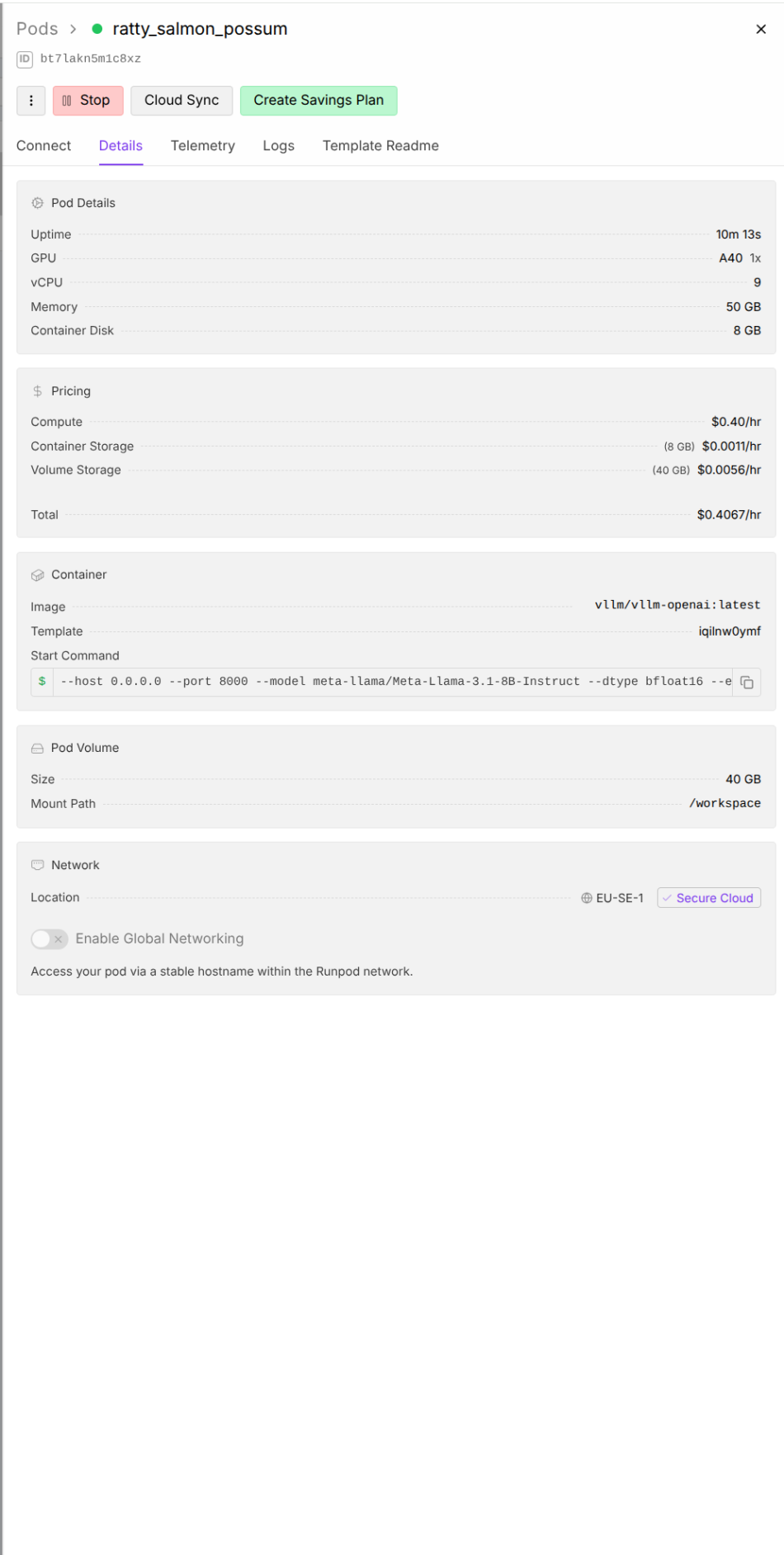Open the Logs tab

[278, 146]
